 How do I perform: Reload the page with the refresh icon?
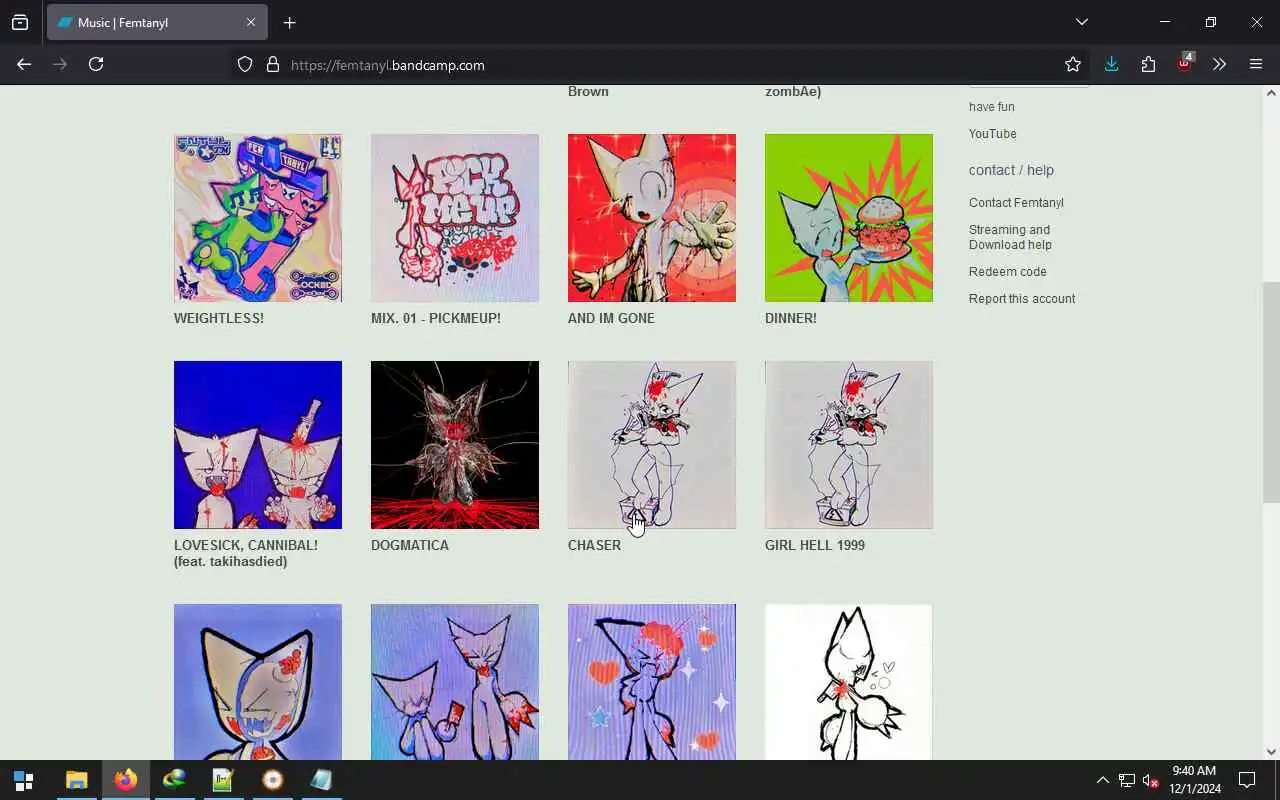point(96,64)
